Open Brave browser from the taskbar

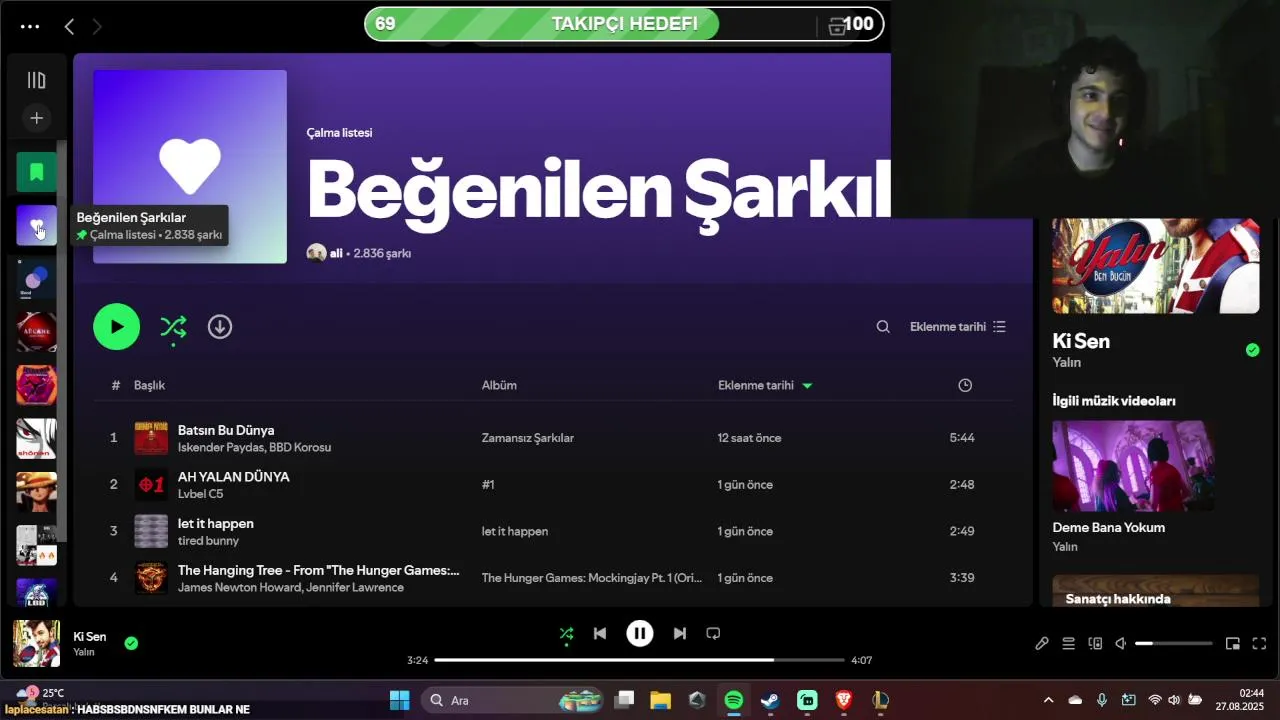[x=844, y=700]
